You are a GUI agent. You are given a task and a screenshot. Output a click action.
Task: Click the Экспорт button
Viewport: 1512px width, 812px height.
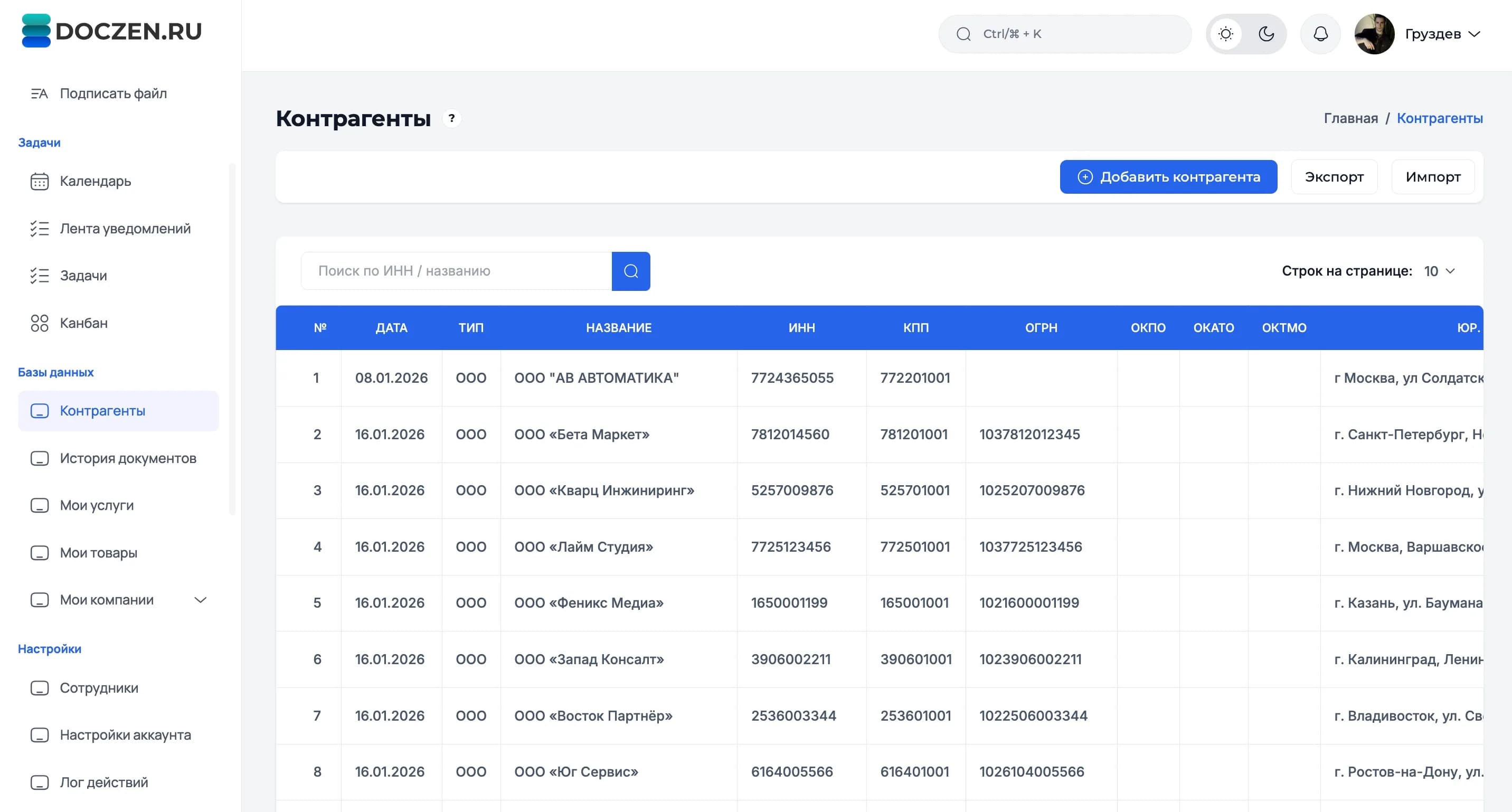coord(1334,177)
